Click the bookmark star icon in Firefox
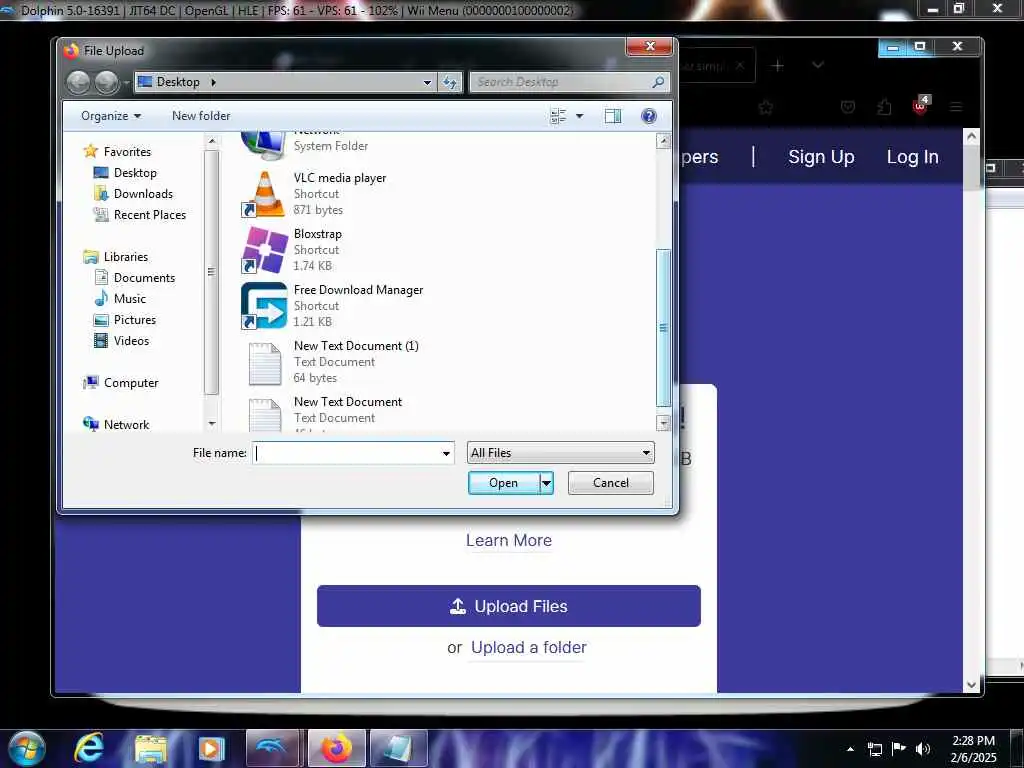Viewport: 1024px width, 768px height. [766, 107]
